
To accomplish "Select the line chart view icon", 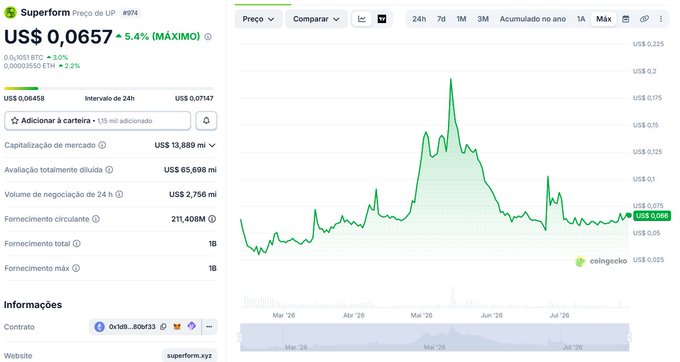I will (362, 19).
